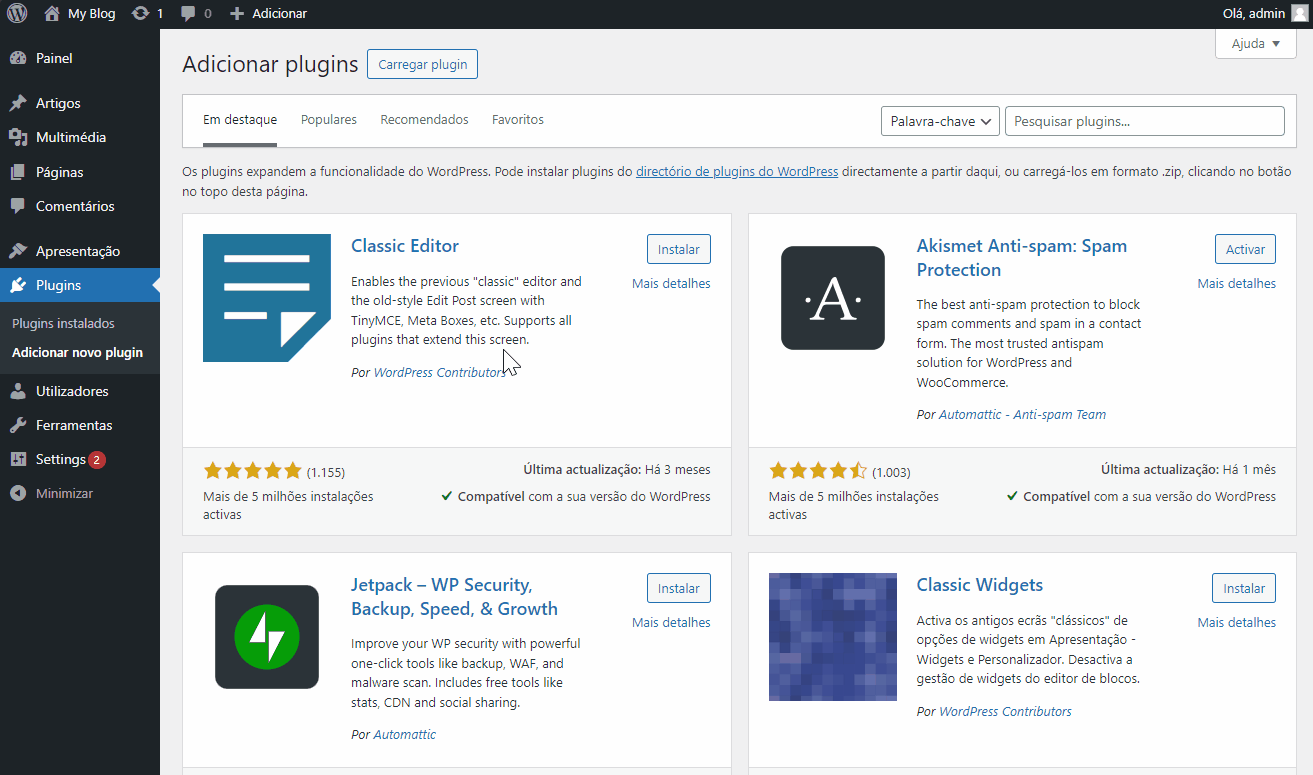Open Automattic - Anti-spam Team author link
The image size is (1313, 775).
pyautogui.click(x=1022, y=414)
